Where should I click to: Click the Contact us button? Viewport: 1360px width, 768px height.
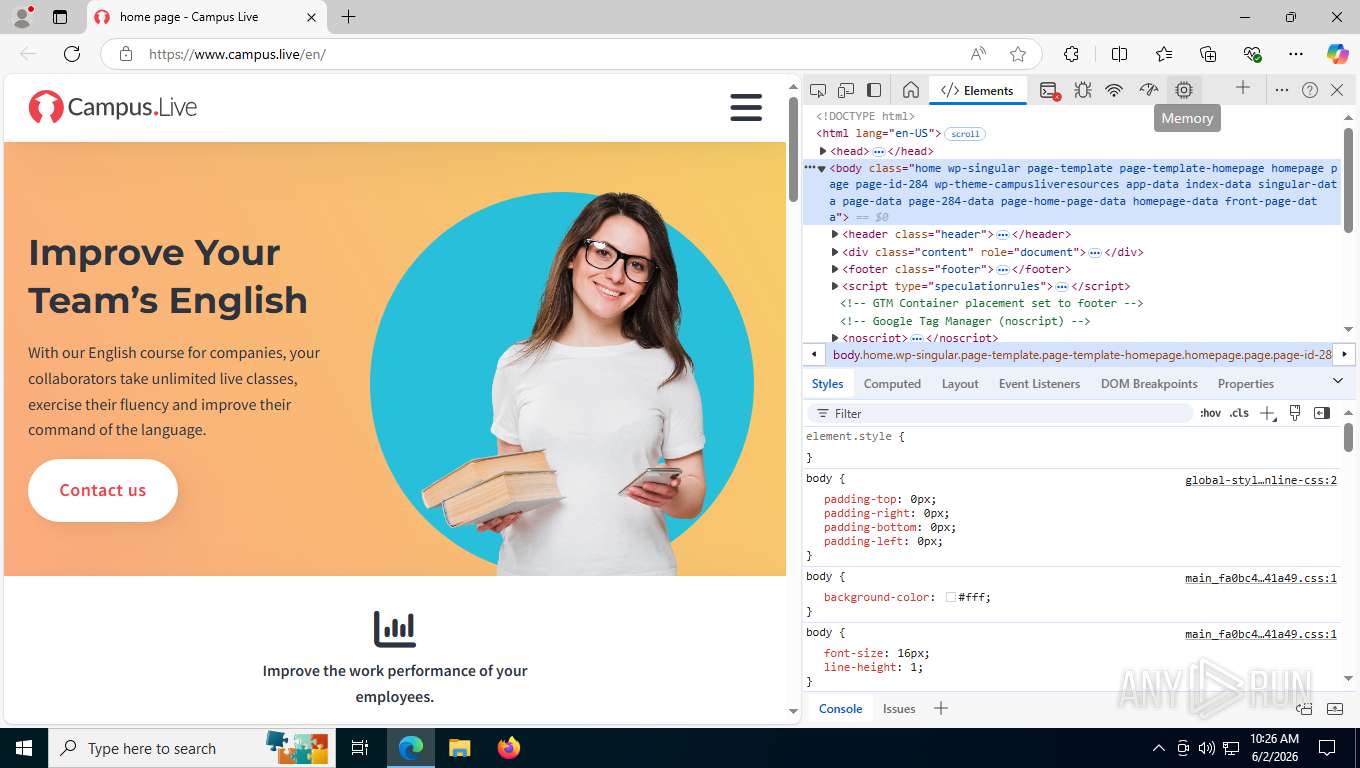pyautogui.click(x=103, y=490)
